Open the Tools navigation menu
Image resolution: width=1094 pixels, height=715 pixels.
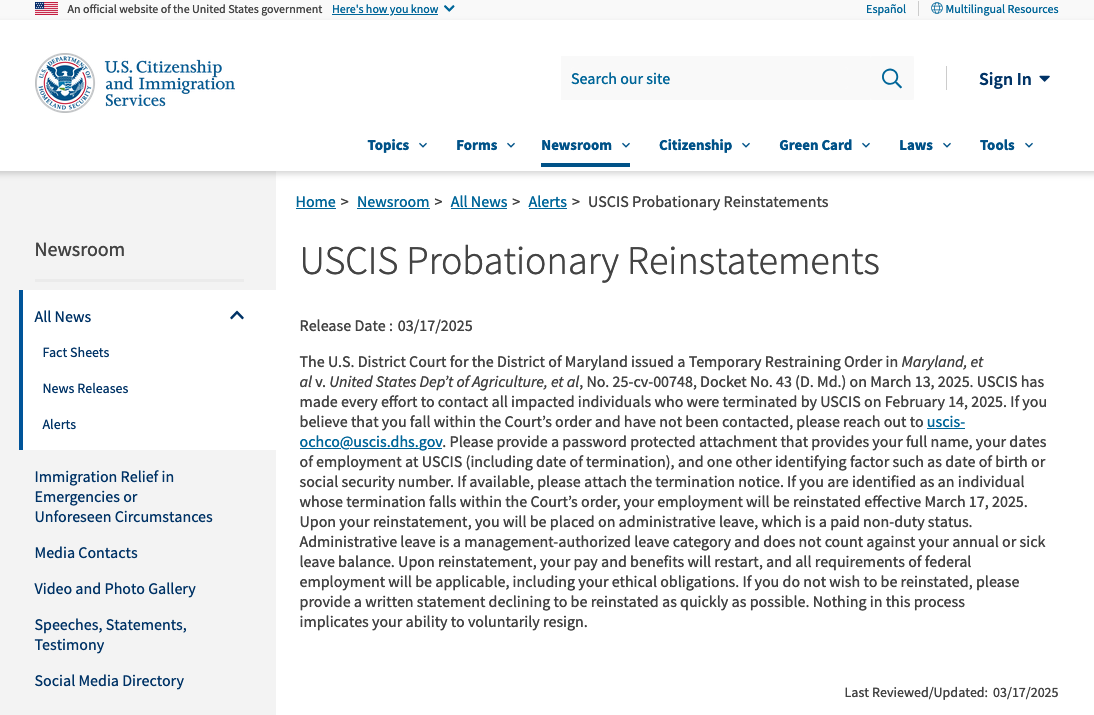point(1006,145)
